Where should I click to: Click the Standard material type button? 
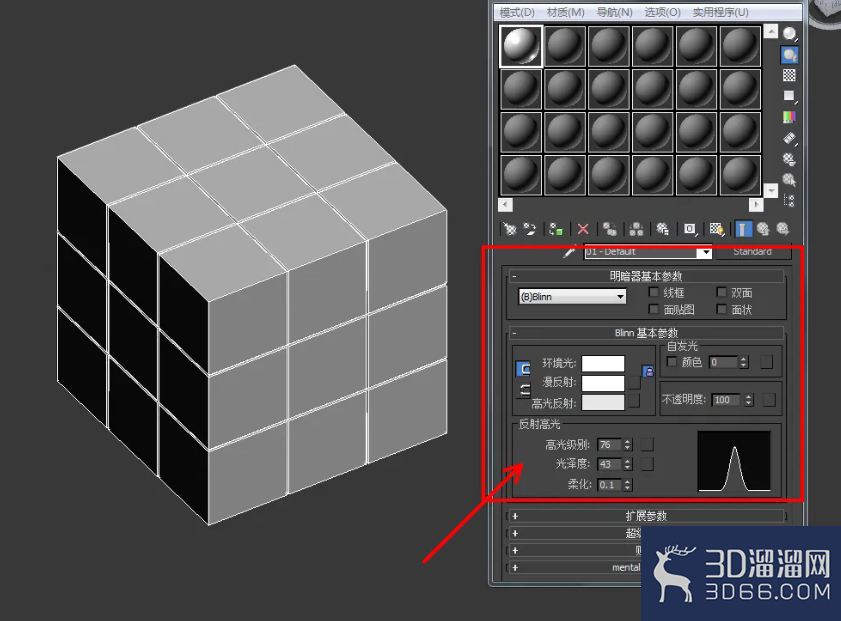pos(753,252)
